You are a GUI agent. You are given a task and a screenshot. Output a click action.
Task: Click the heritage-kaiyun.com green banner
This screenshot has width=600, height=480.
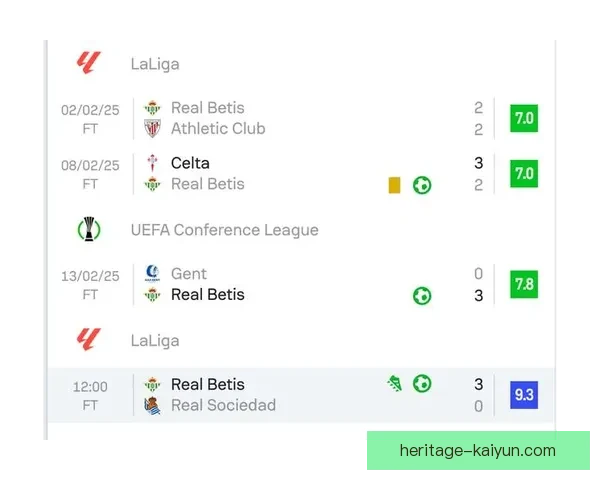click(477, 451)
